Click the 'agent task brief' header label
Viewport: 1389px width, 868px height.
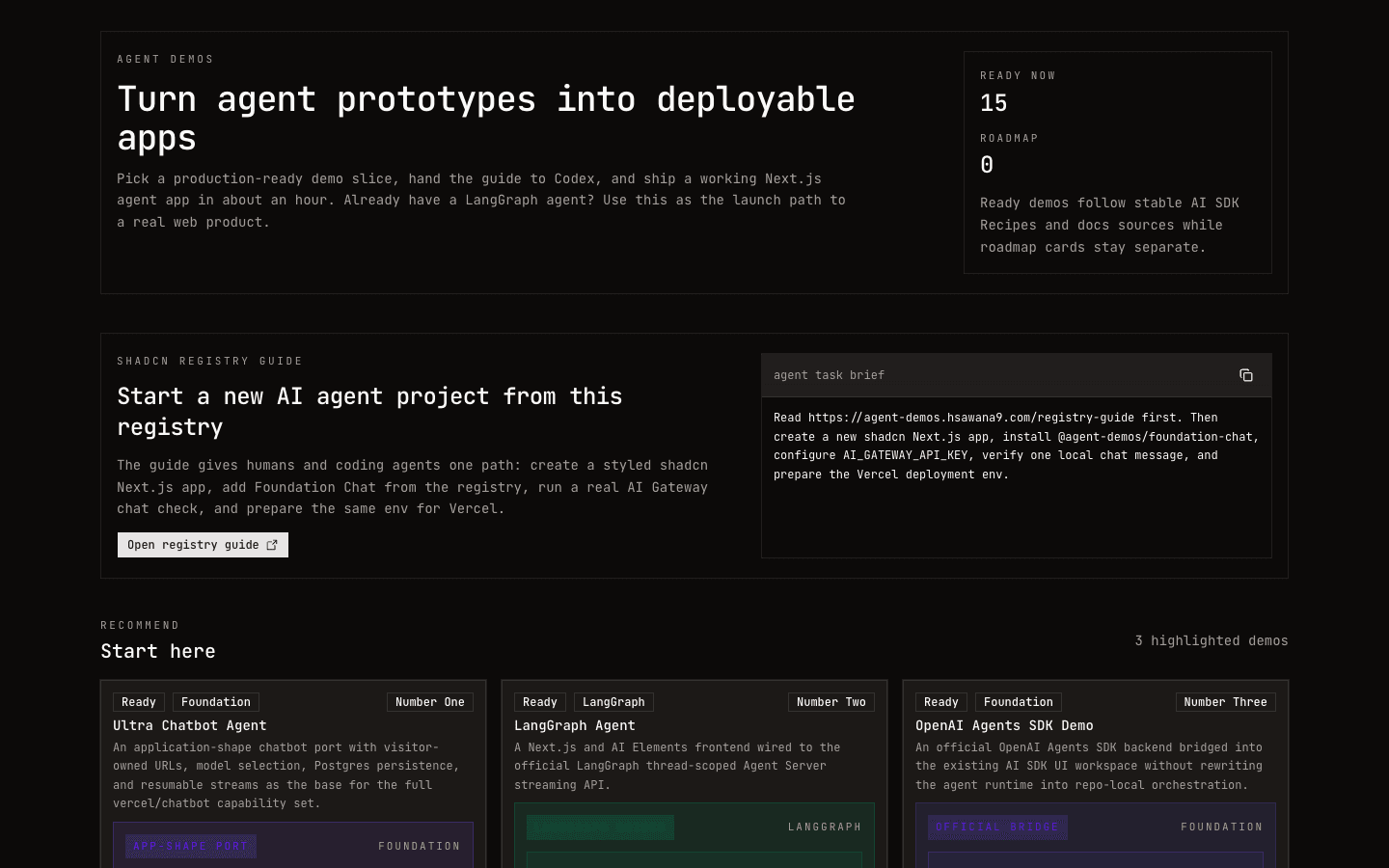pyautogui.click(x=829, y=375)
